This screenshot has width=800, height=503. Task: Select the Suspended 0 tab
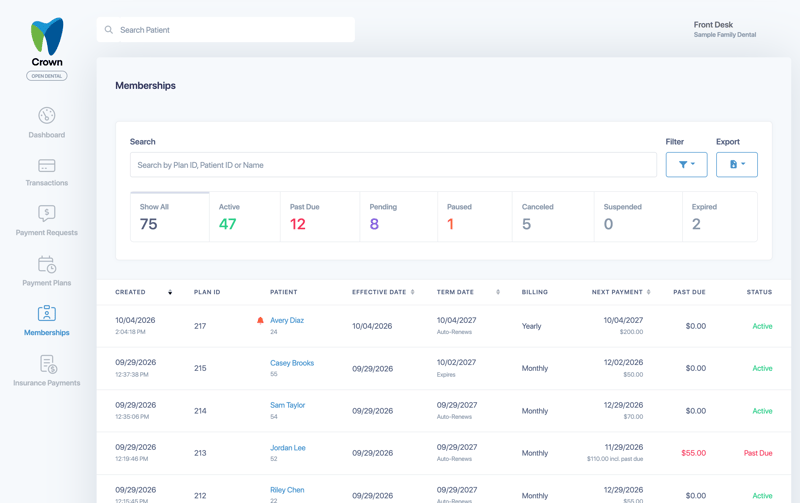tap(638, 216)
